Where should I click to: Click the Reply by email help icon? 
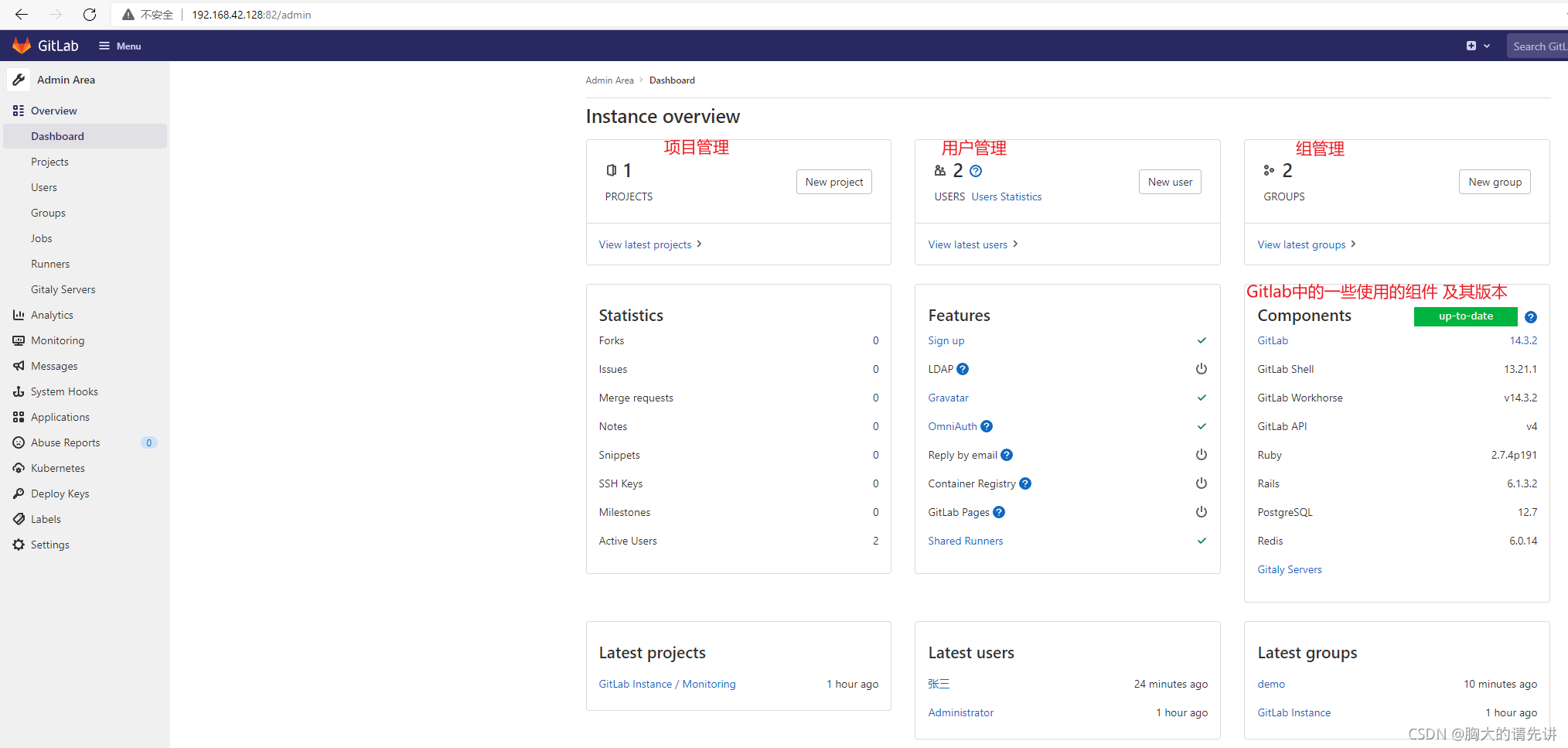[x=1007, y=455]
